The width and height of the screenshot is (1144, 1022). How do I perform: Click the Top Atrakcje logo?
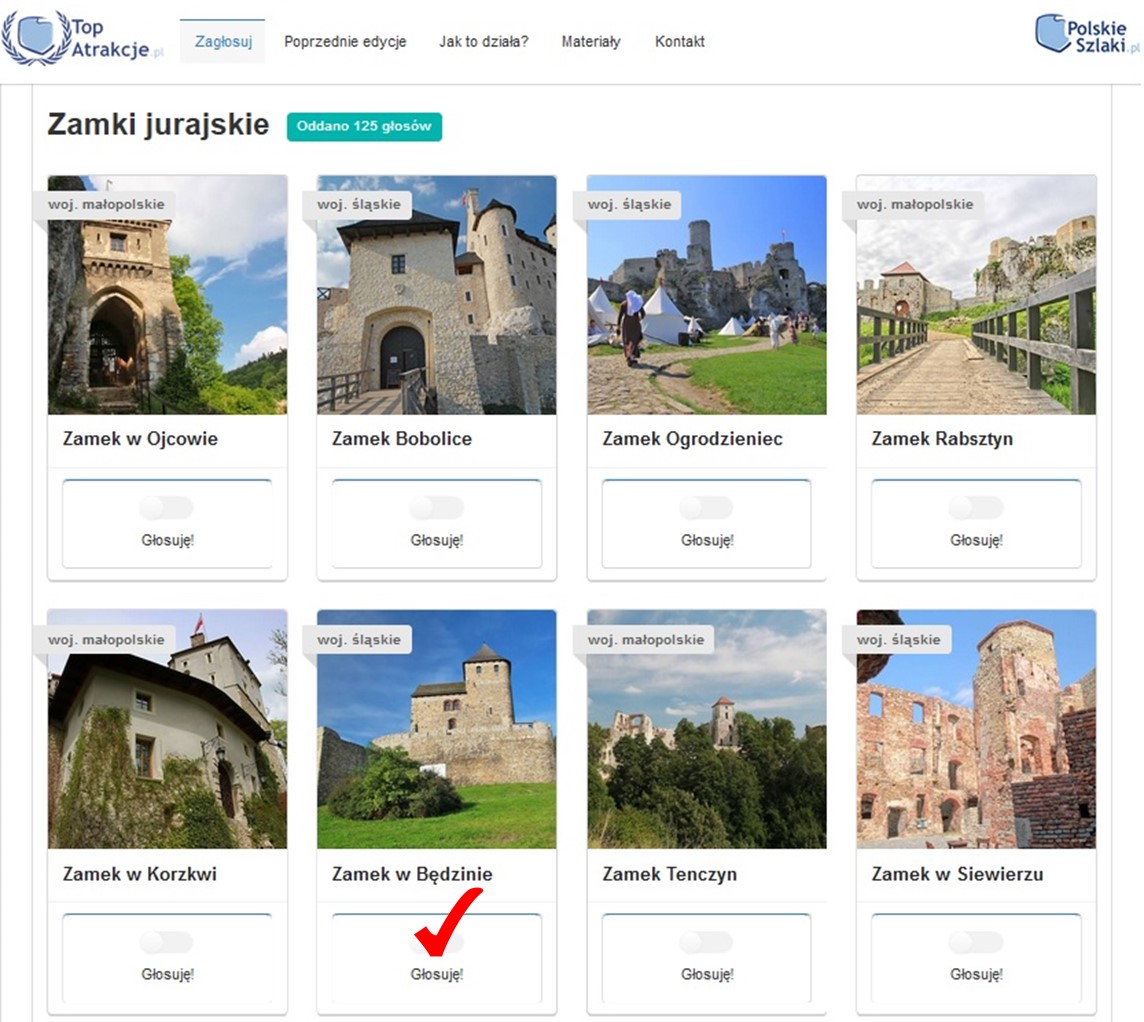pos(82,38)
